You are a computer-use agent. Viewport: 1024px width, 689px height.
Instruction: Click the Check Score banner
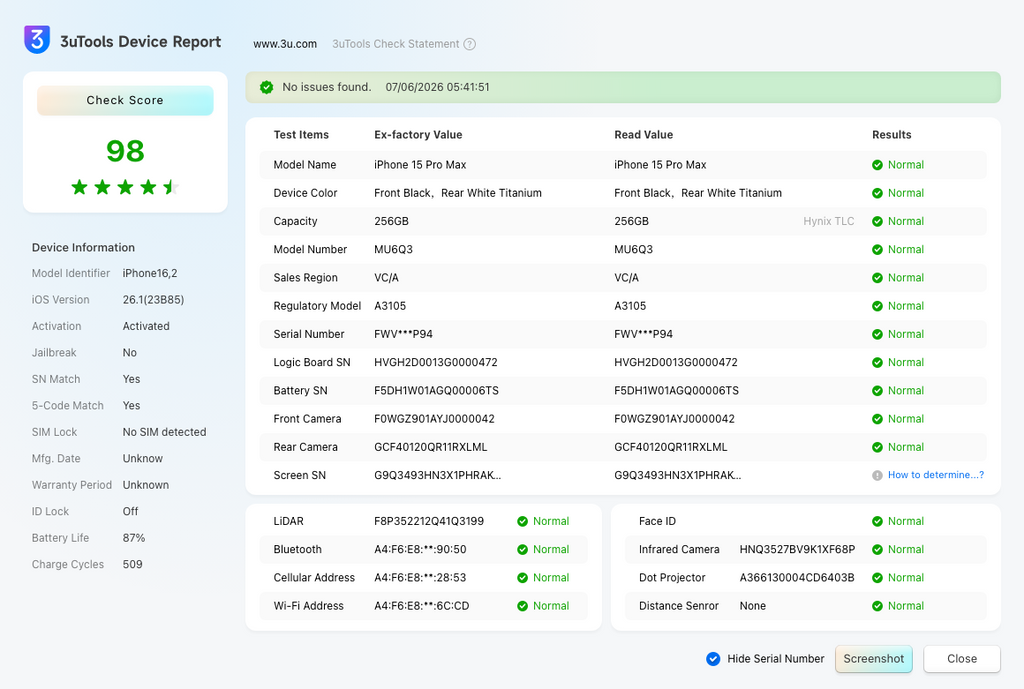pos(125,101)
